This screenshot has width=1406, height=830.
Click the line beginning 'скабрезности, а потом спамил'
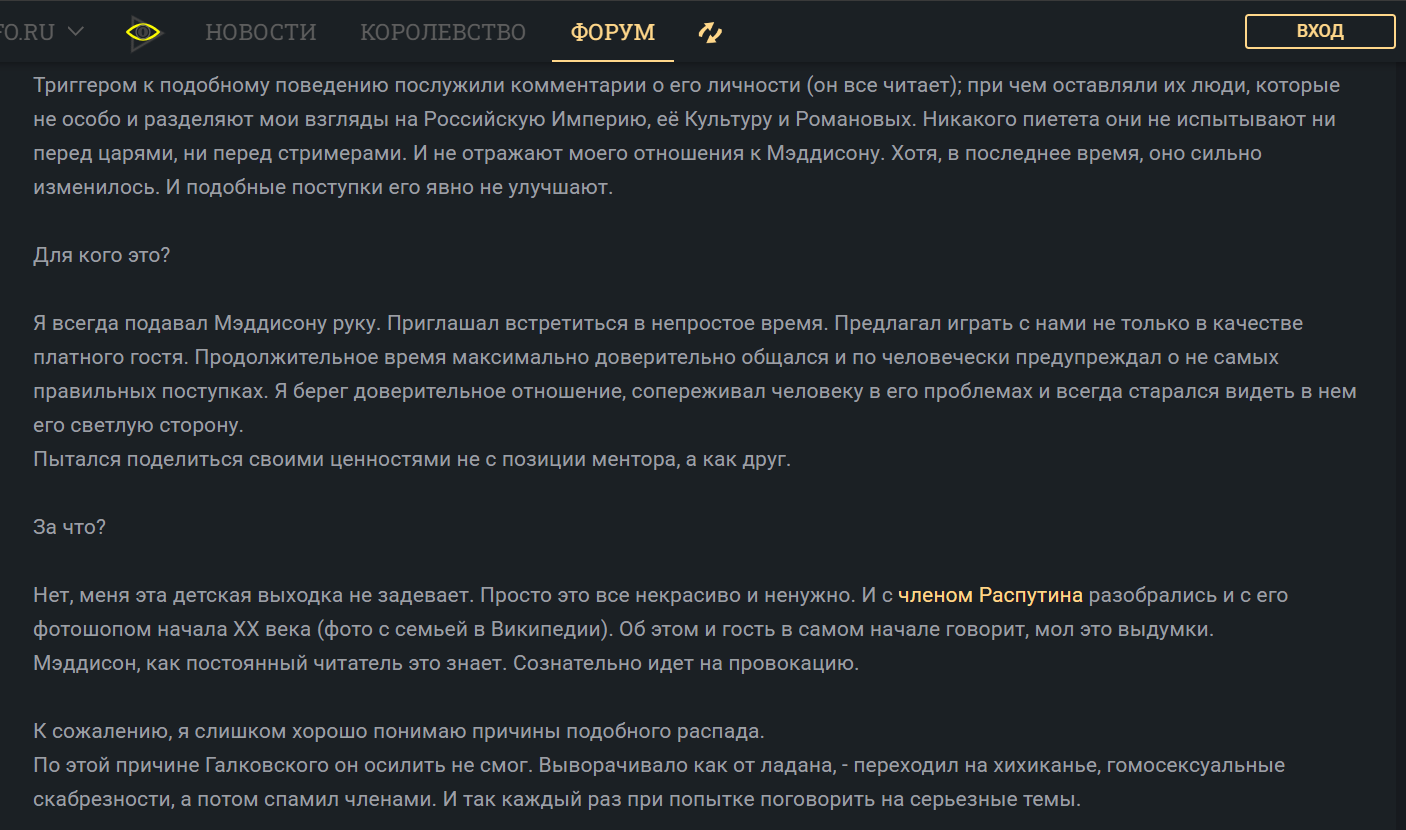[x=557, y=799]
